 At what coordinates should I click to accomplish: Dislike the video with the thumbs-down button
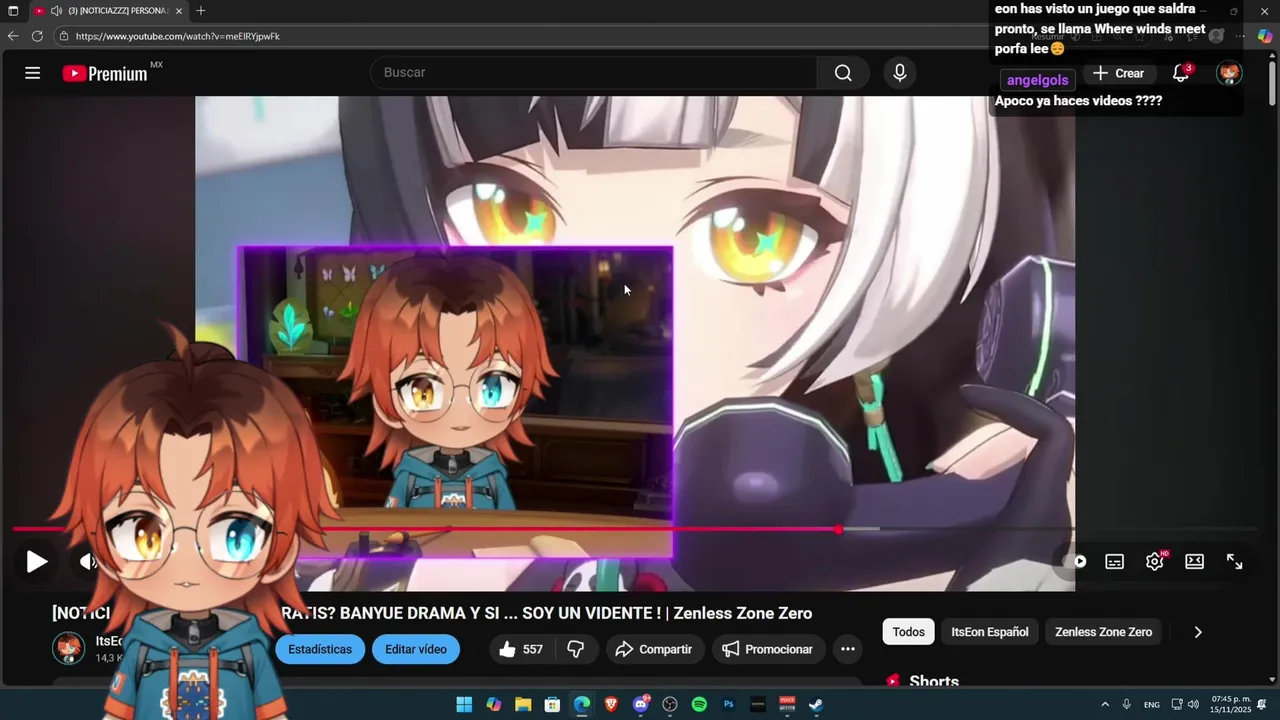pos(576,649)
